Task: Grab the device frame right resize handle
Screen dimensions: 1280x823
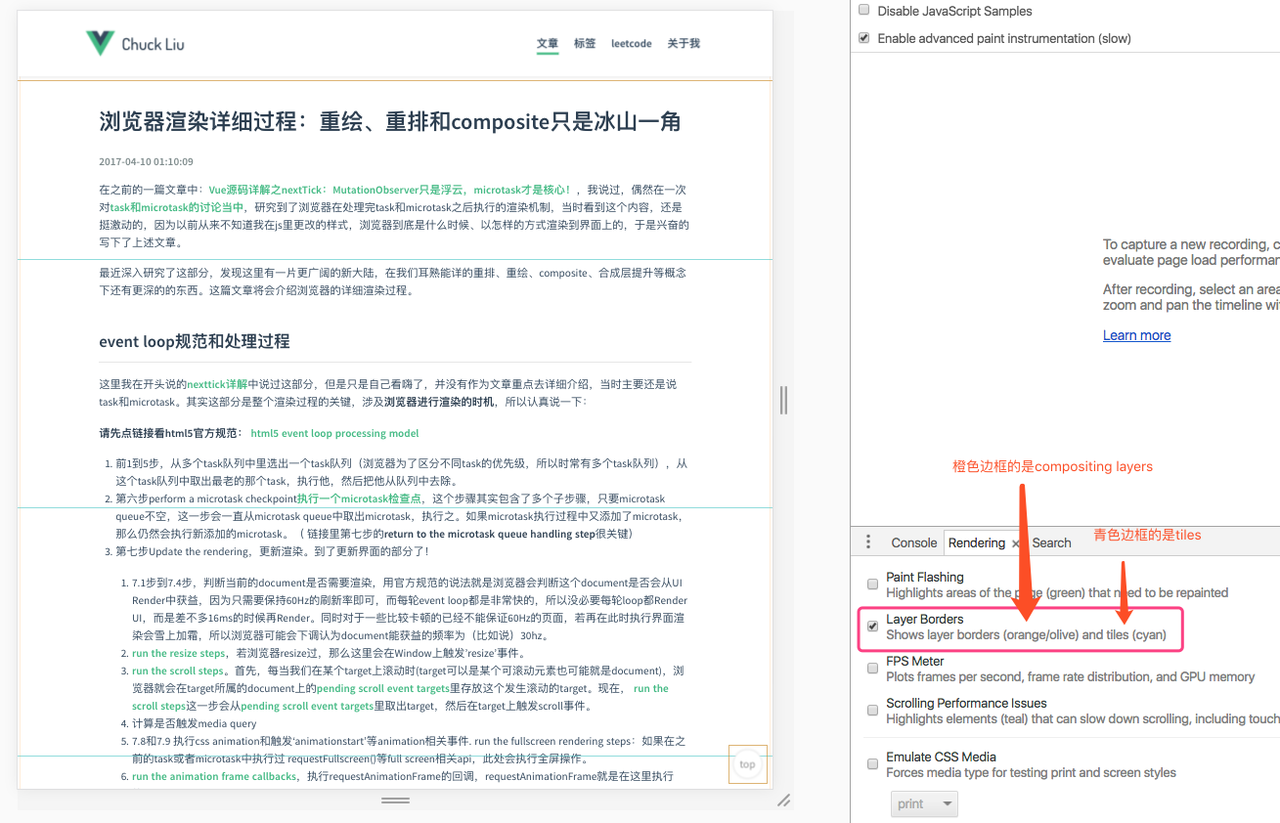Action: click(x=783, y=400)
